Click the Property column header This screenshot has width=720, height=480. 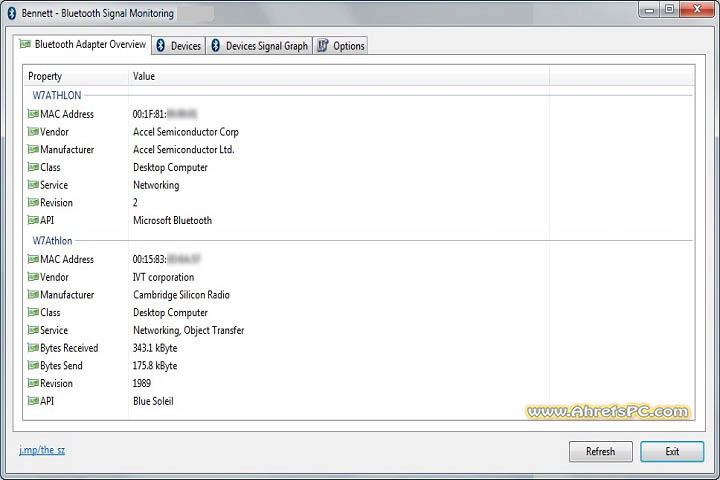[x=76, y=76]
